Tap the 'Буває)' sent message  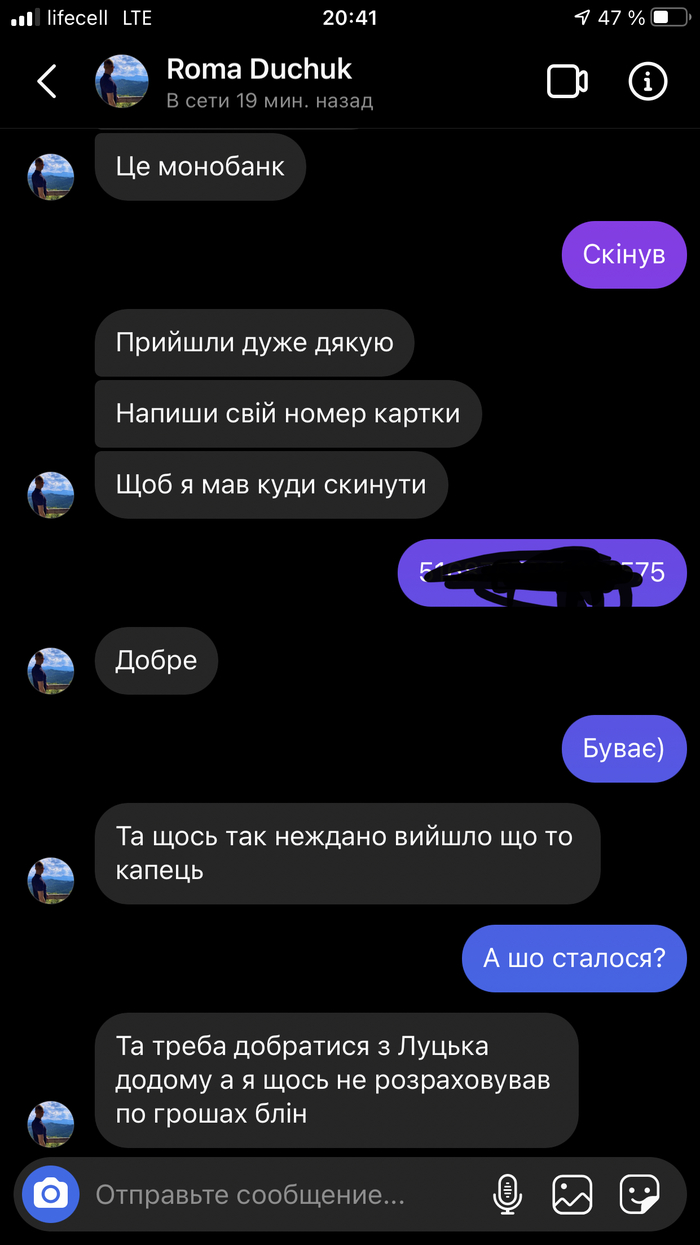coord(624,749)
